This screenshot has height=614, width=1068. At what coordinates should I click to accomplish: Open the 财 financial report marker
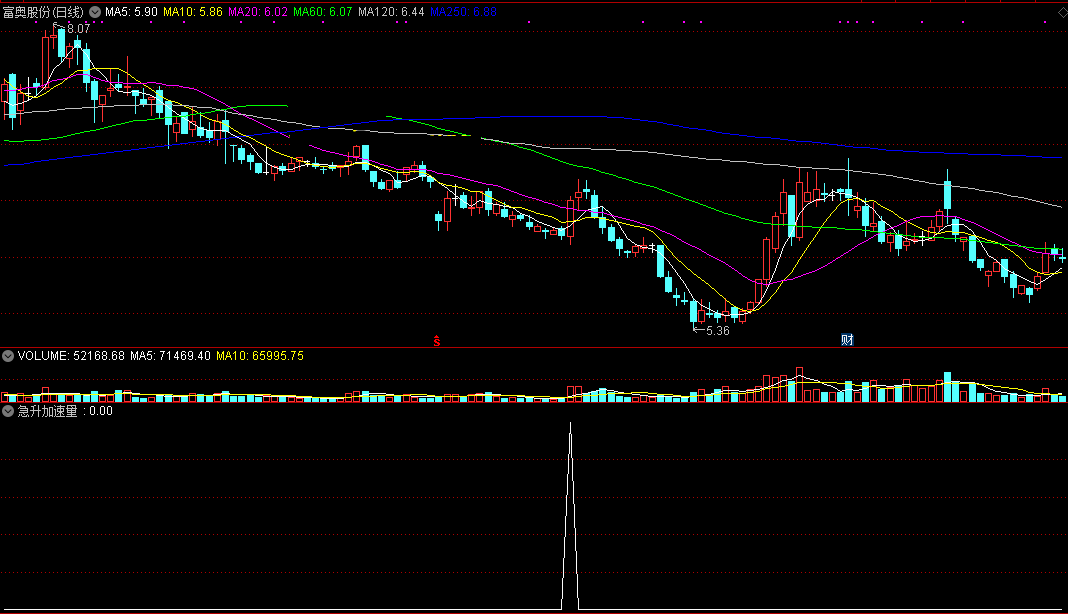pos(847,339)
